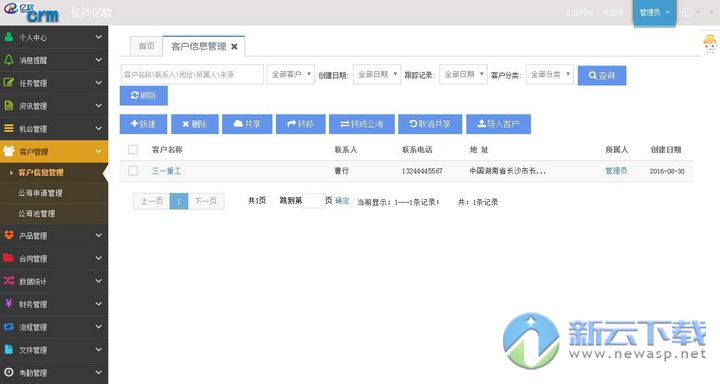Open 客户信息管理 in sidebar submenu
Viewport: 720px width, 384px height.
41,172
